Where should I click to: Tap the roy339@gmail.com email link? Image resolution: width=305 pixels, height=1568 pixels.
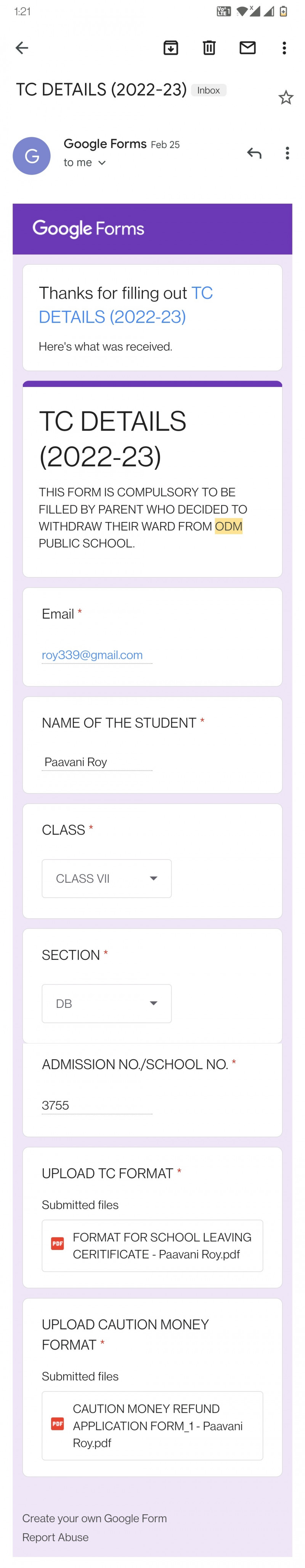92,655
